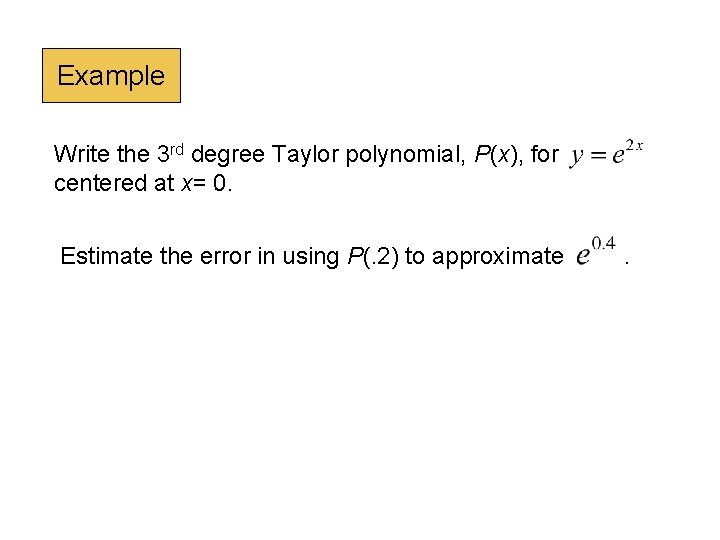Click the word "for" before the formula
This screenshot has height=540, width=720.
pos(544,155)
